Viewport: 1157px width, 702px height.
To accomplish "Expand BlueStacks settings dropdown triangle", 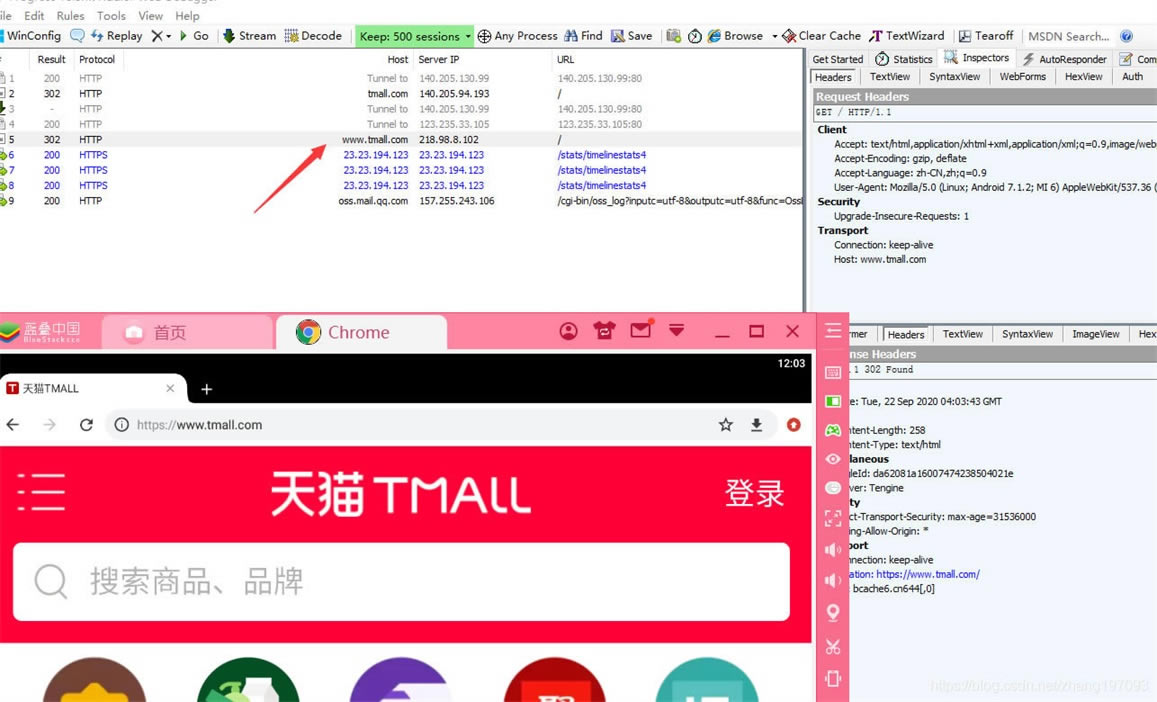I will tap(677, 329).
